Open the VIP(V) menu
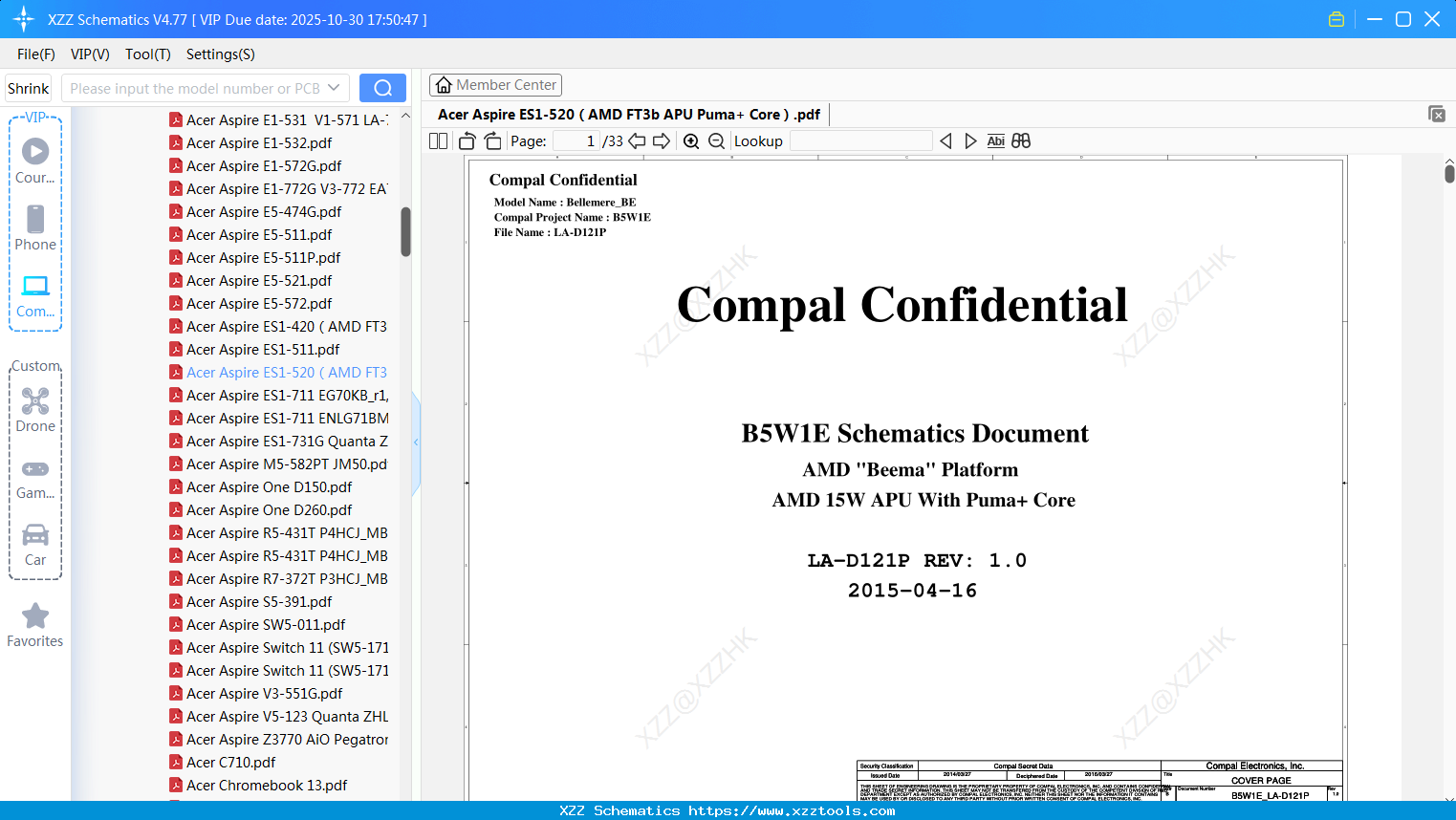This screenshot has width=1456, height=820. click(x=90, y=54)
